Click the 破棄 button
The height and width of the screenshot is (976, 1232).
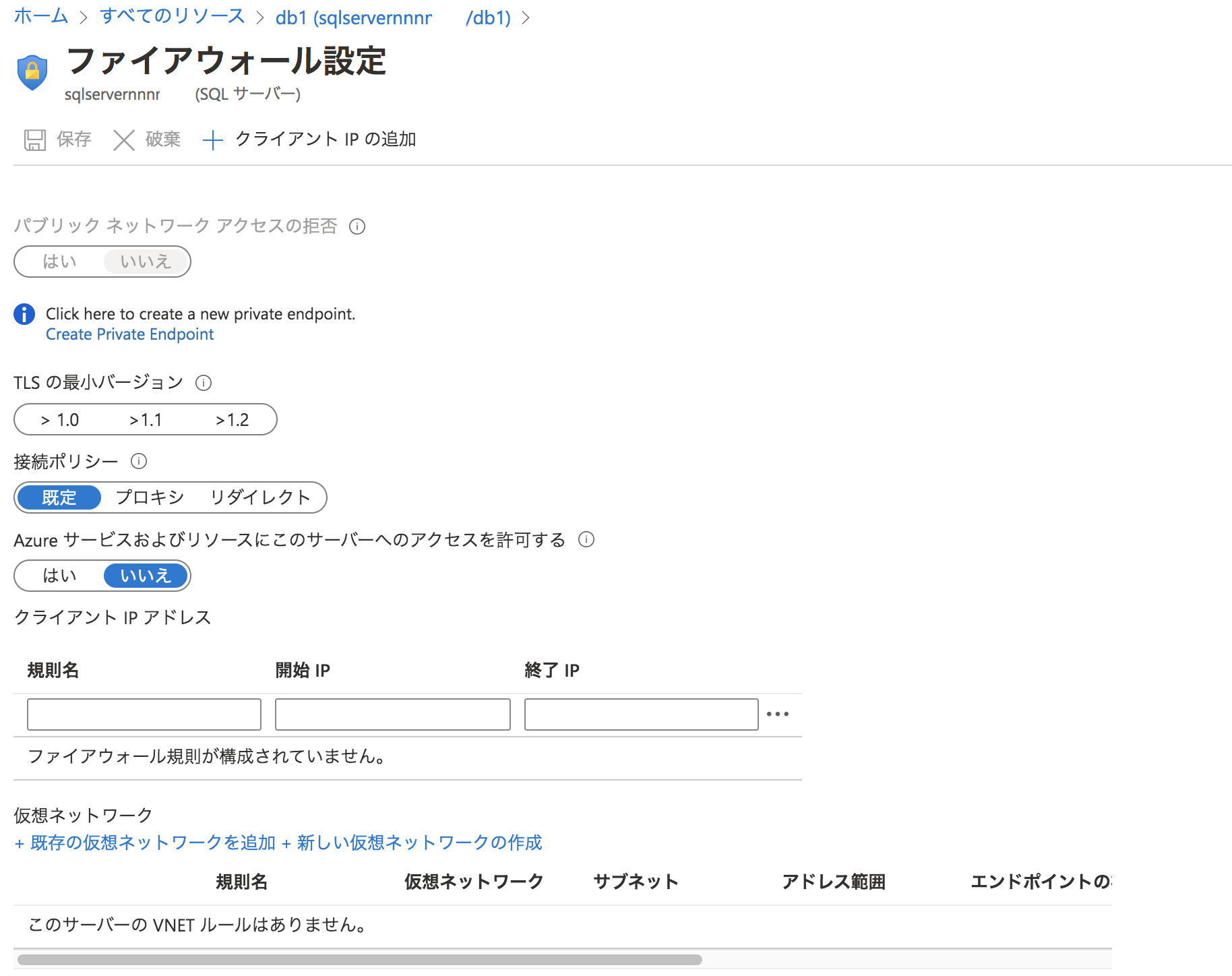click(x=147, y=140)
